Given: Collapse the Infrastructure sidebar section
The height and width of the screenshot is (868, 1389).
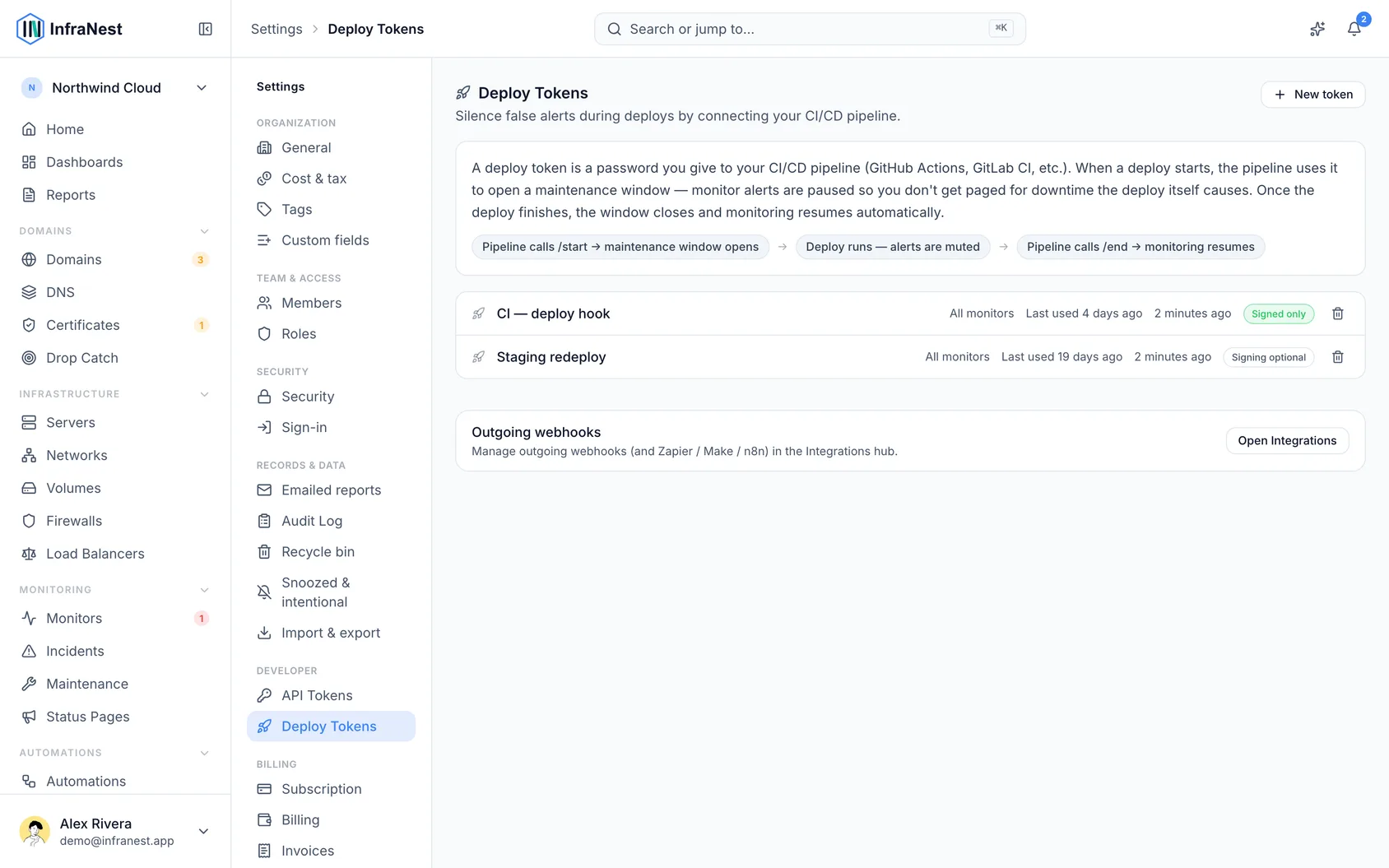Looking at the screenshot, I should coord(205,394).
